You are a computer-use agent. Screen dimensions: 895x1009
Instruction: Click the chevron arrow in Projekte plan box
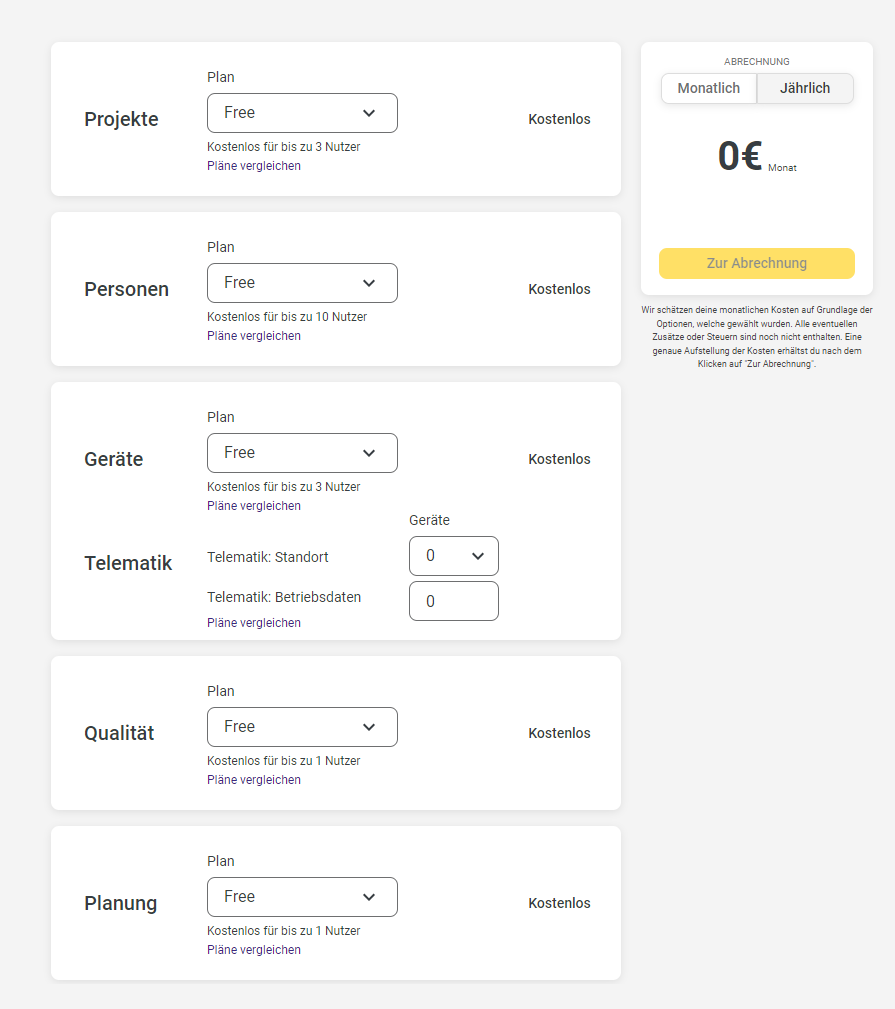[x=369, y=113]
